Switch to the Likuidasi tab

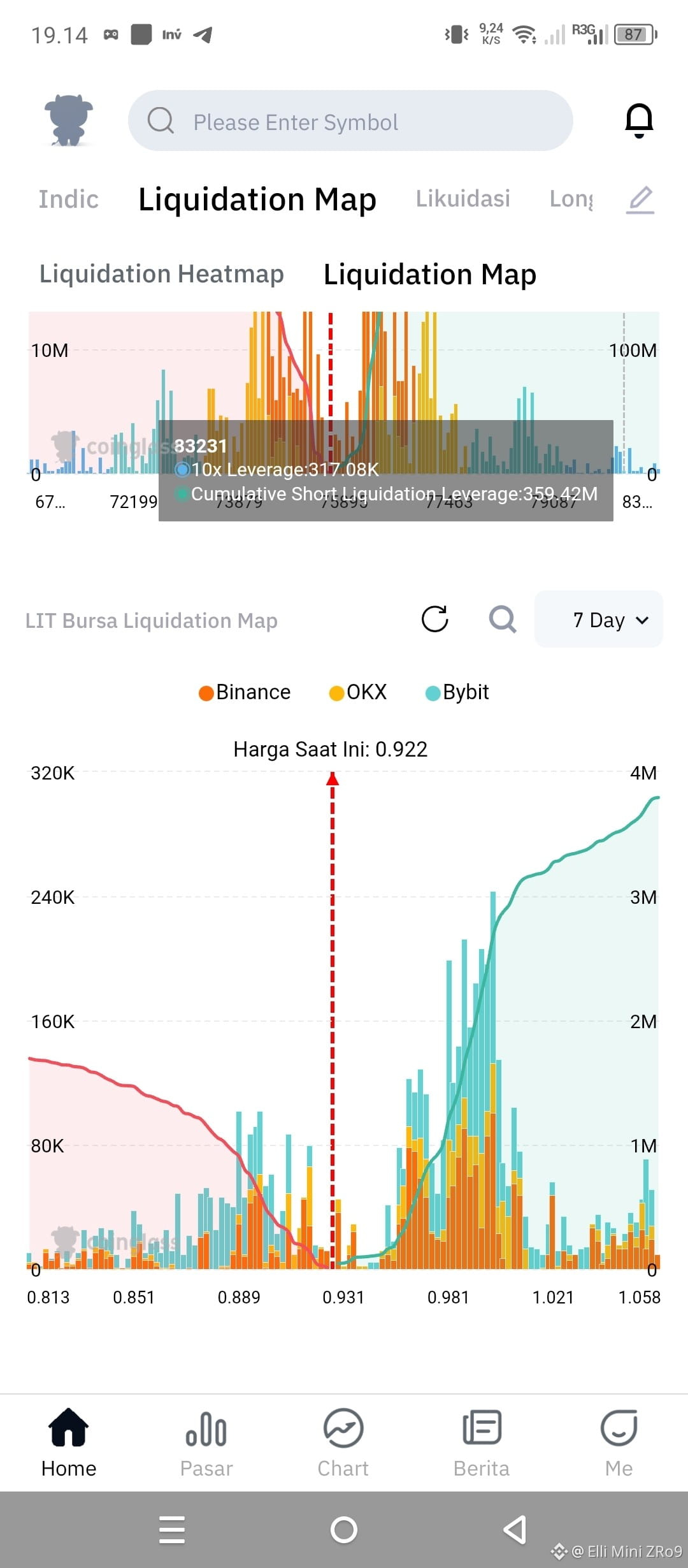tap(463, 199)
